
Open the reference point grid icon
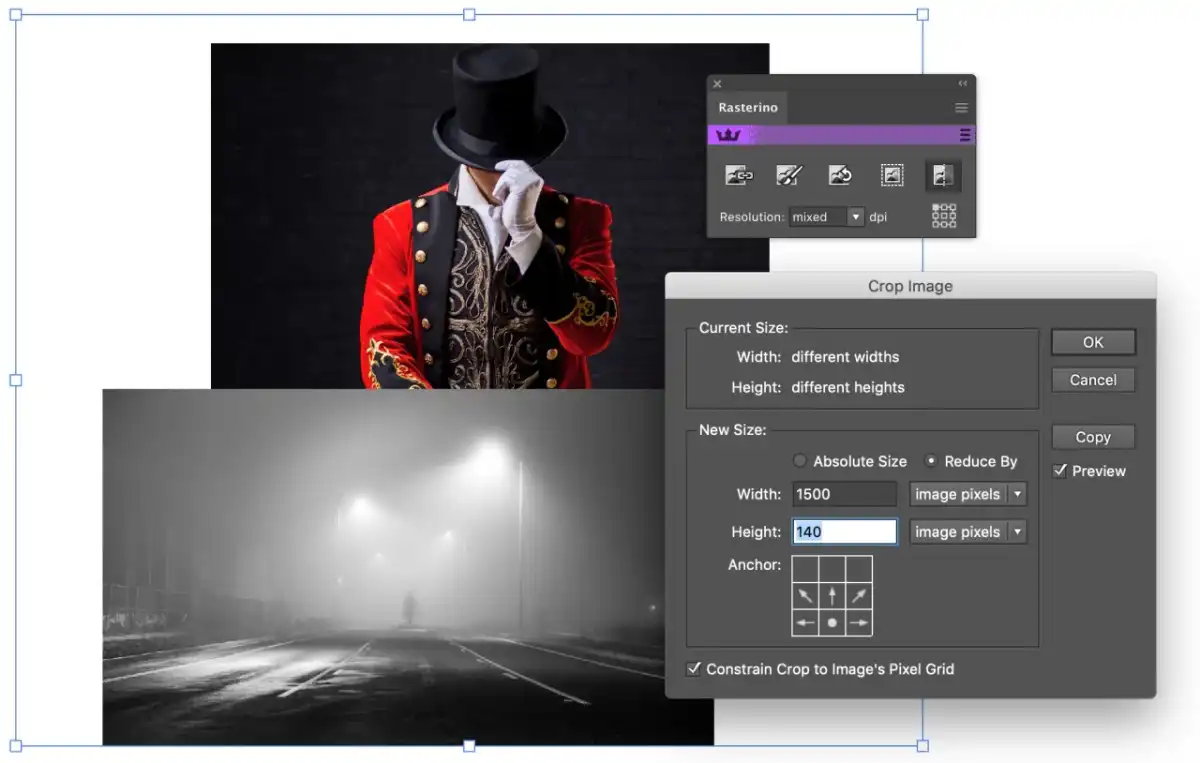click(x=944, y=216)
